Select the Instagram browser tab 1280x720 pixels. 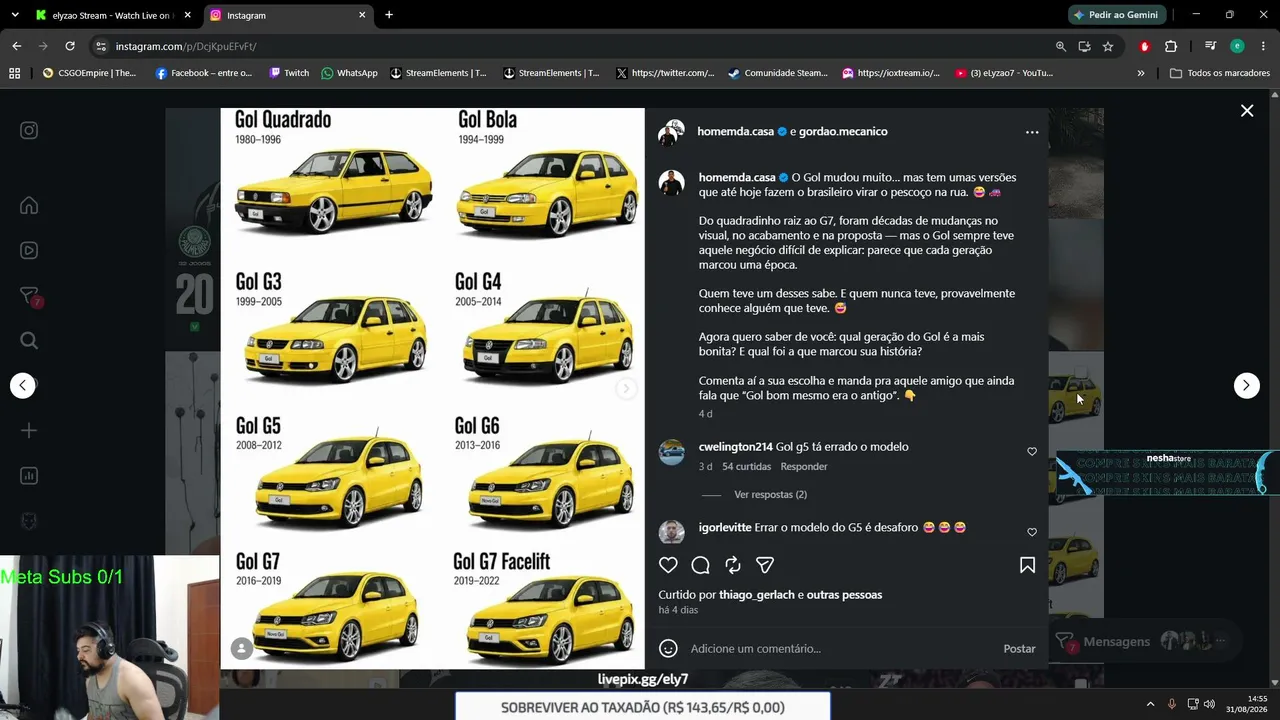[x=287, y=15]
